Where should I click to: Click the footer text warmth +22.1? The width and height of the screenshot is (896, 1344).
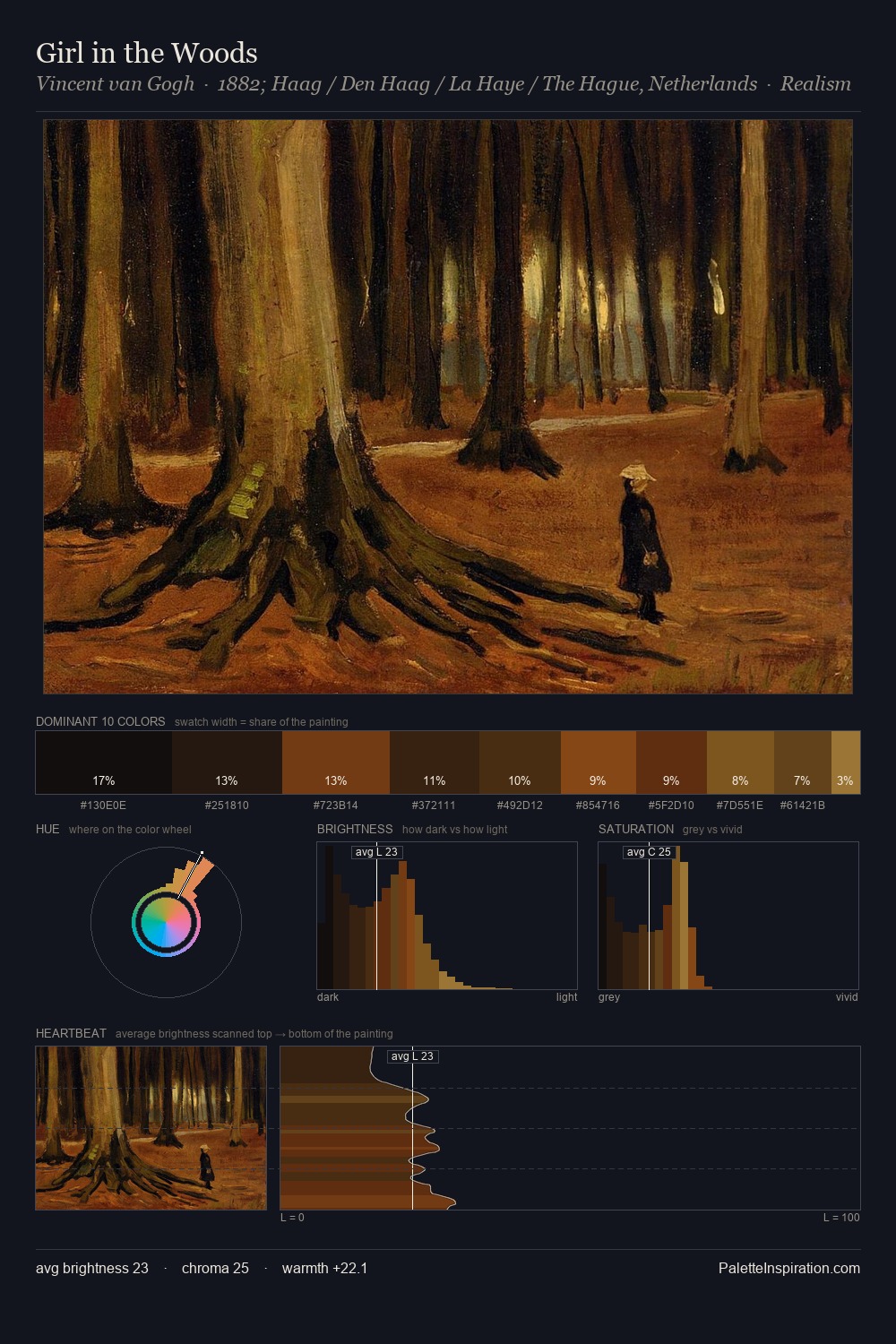[324, 1268]
